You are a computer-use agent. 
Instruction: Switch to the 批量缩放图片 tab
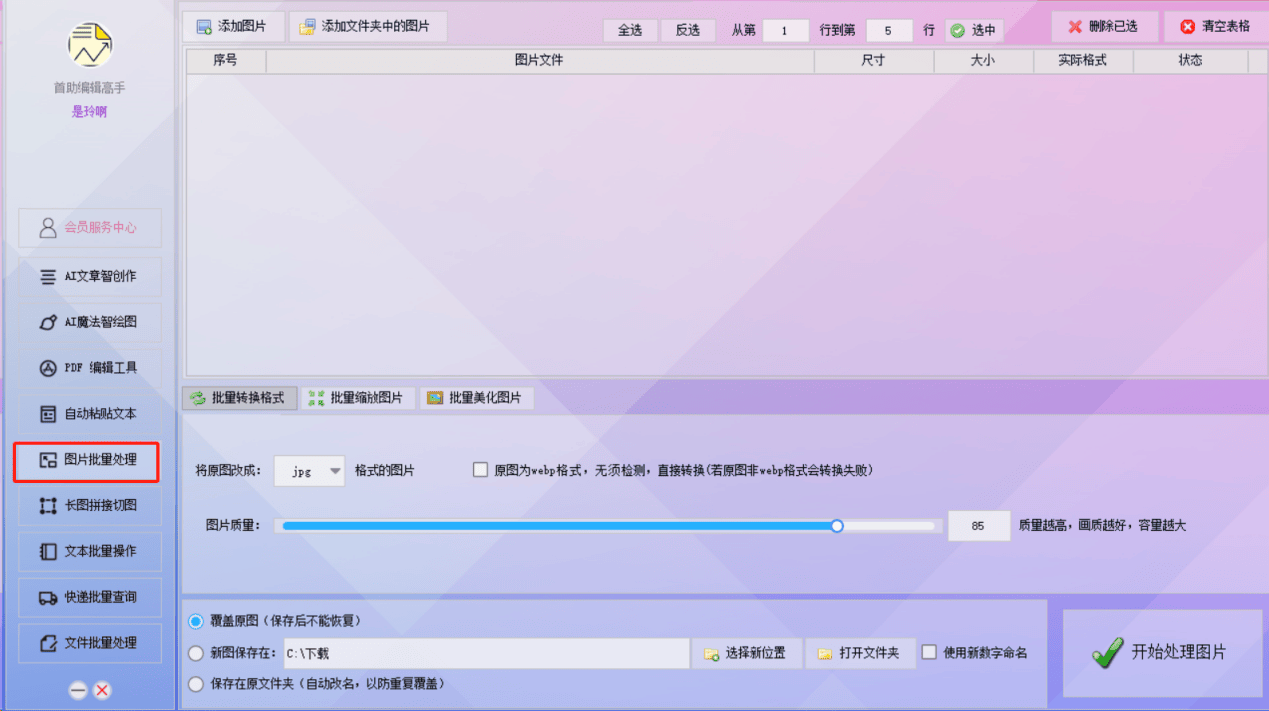tap(357, 397)
